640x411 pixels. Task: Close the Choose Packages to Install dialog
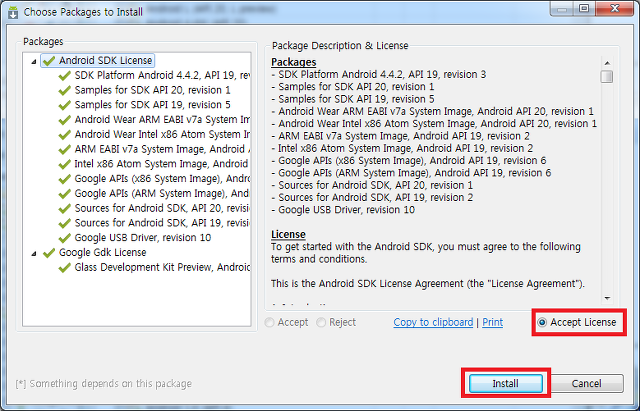[x=615, y=9]
